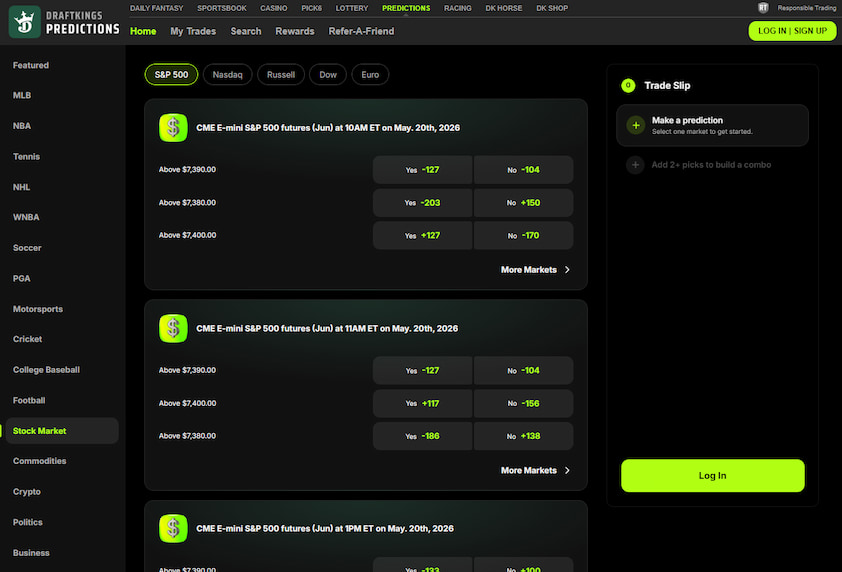This screenshot has height=572, width=842.
Task: Click the plus icon beside Add 2+ picks
Action: pyautogui.click(x=635, y=165)
